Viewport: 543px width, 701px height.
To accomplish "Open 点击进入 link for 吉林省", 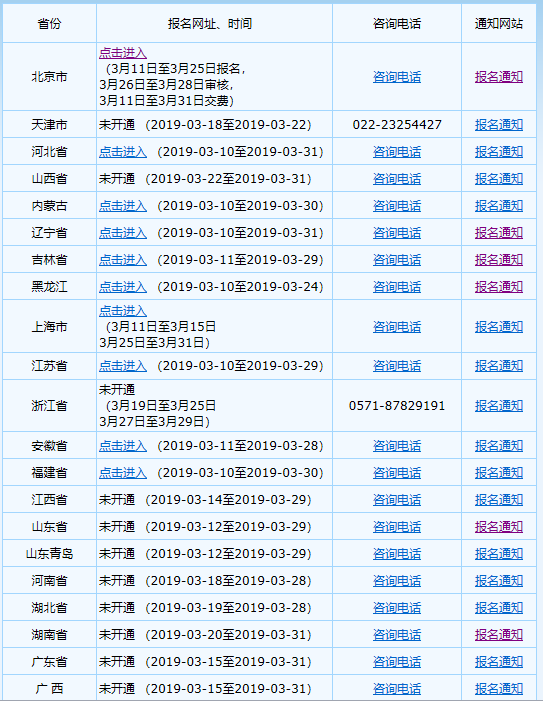I will click(x=123, y=259).
